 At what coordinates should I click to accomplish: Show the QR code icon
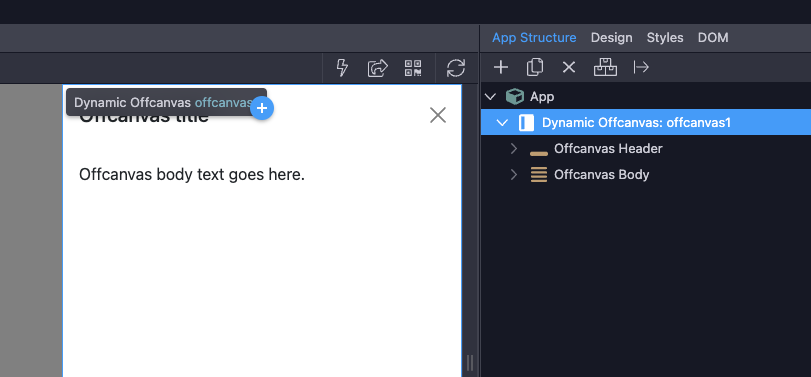point(413,68)
